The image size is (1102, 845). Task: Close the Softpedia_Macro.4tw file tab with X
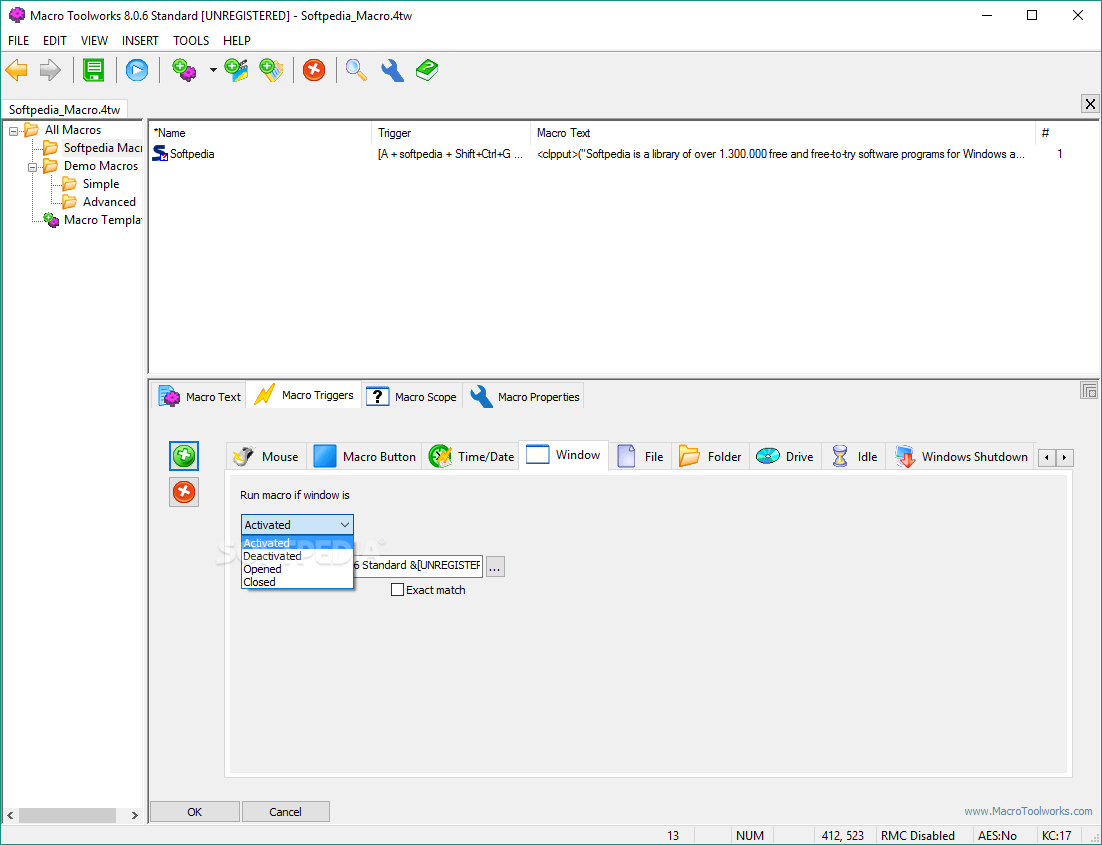1089,104
